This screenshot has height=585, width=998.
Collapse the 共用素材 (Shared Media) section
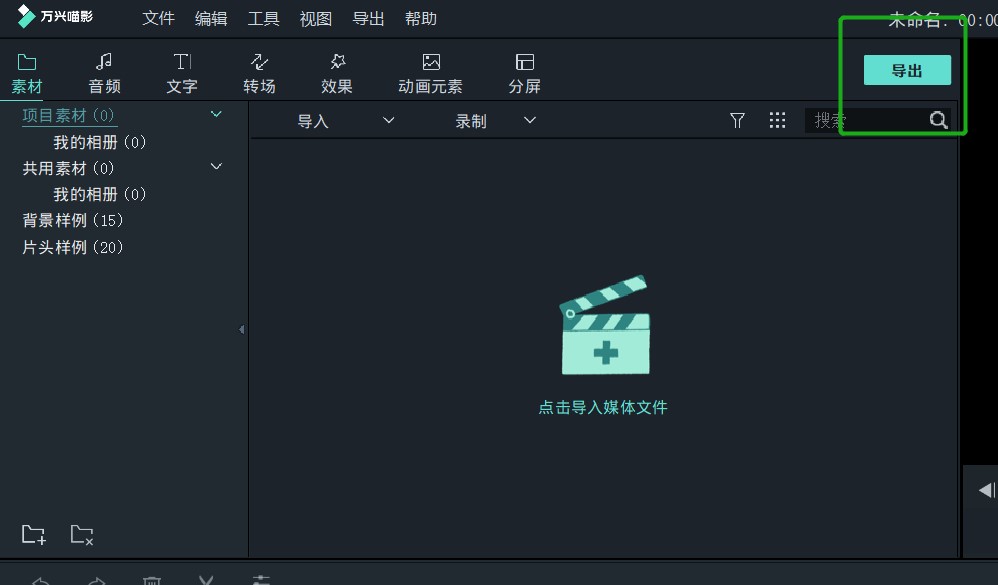[x=216, y=166]
